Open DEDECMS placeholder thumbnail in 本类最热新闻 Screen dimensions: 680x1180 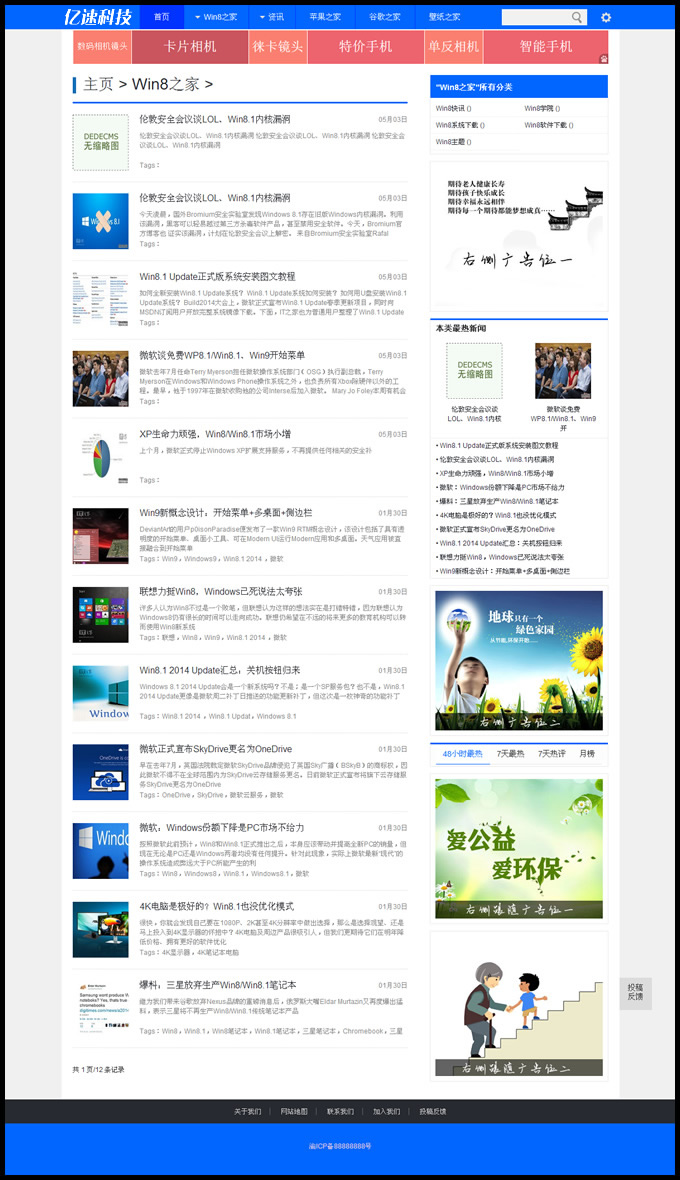[x=474, y=371]
